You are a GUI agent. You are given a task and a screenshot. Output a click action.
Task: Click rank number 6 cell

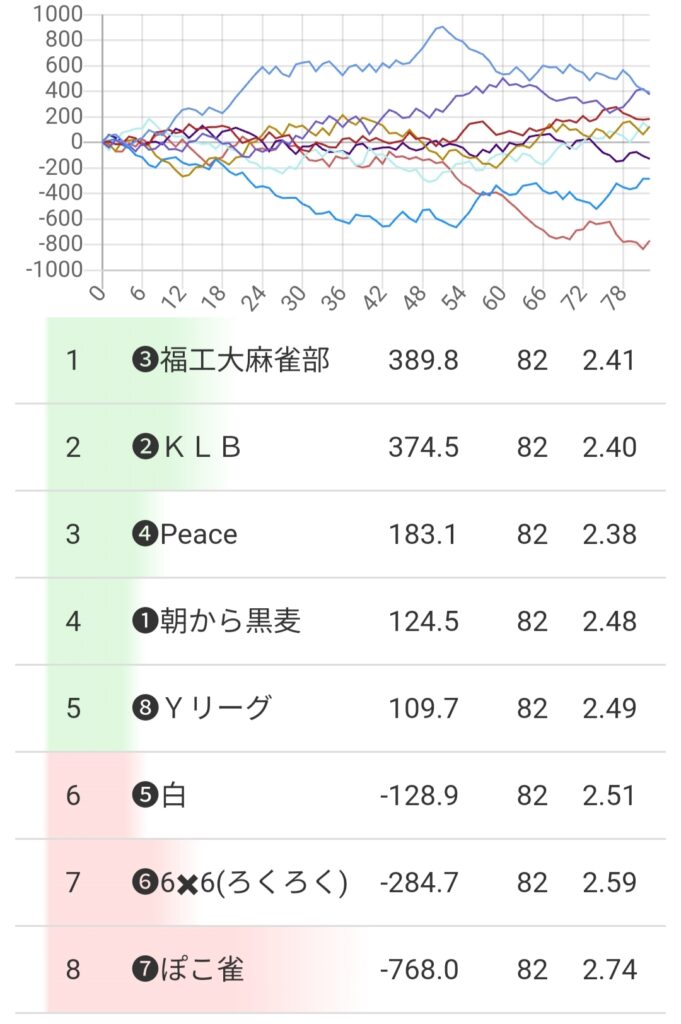(72, 795)
